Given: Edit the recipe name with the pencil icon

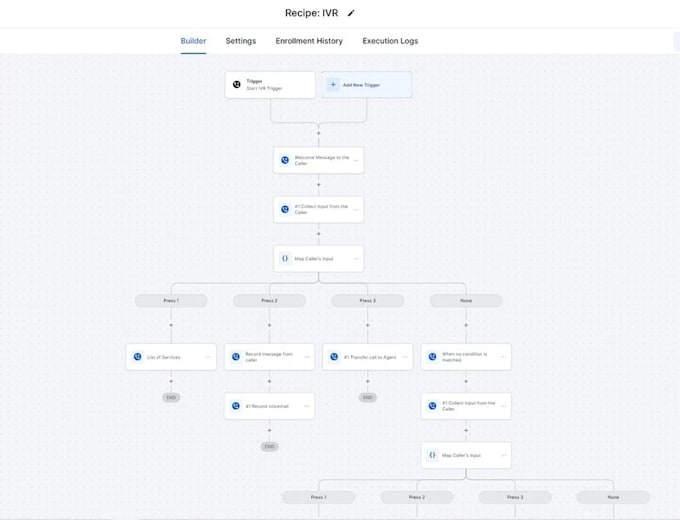Looking at the screenshot, I should click(x=351, y=13).
